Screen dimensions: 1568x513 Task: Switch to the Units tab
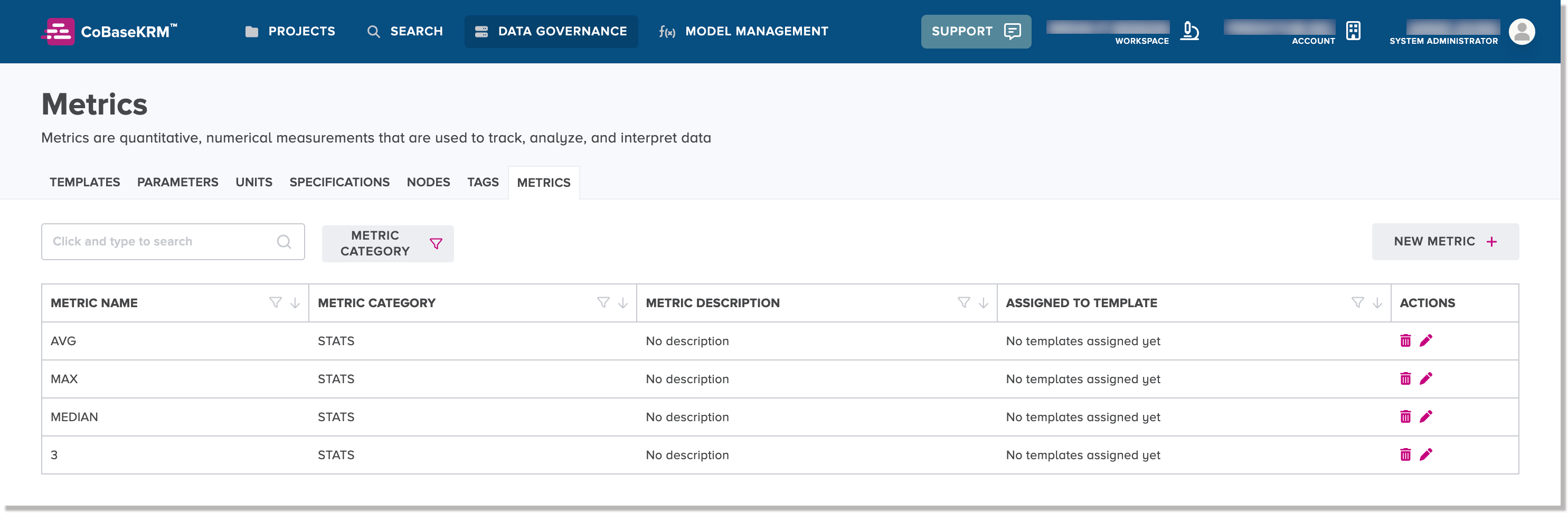254,182
